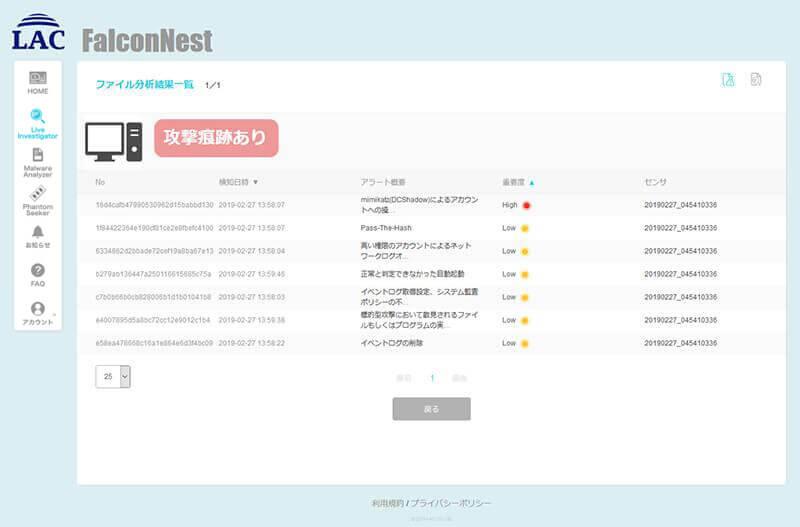The image size is (800, 527).
Task: Go to the next page link
Action: pyautogui.click(x=459, y=378)
